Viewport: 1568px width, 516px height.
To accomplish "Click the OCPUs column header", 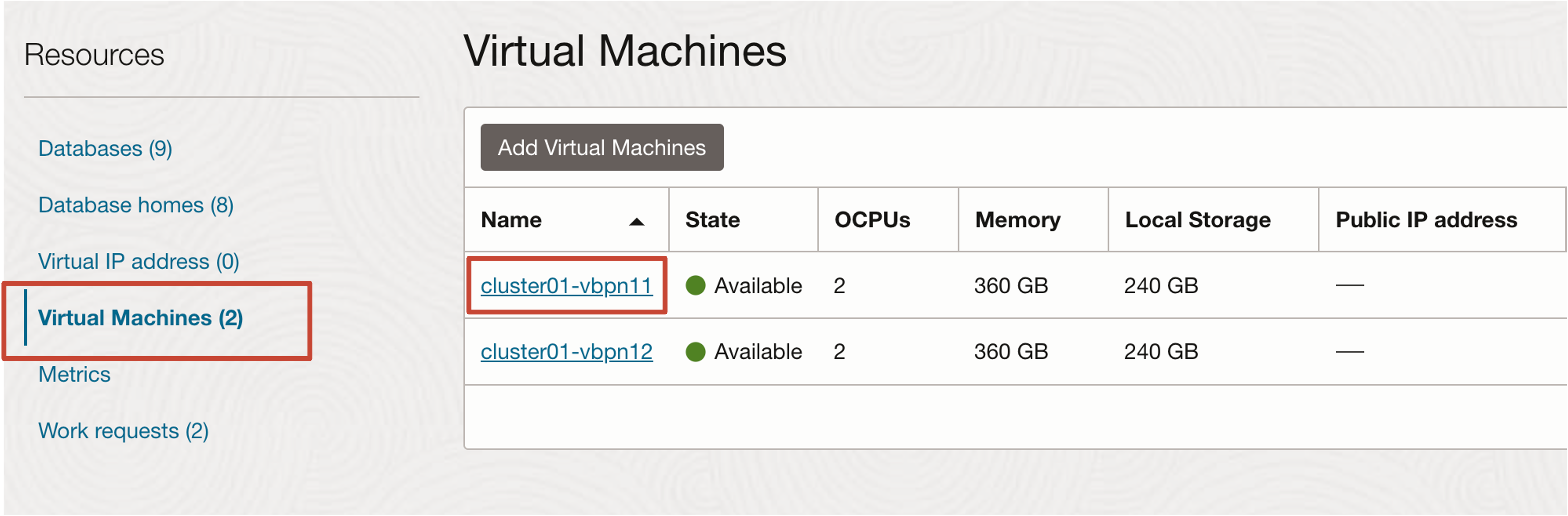I will pos(872,220).
